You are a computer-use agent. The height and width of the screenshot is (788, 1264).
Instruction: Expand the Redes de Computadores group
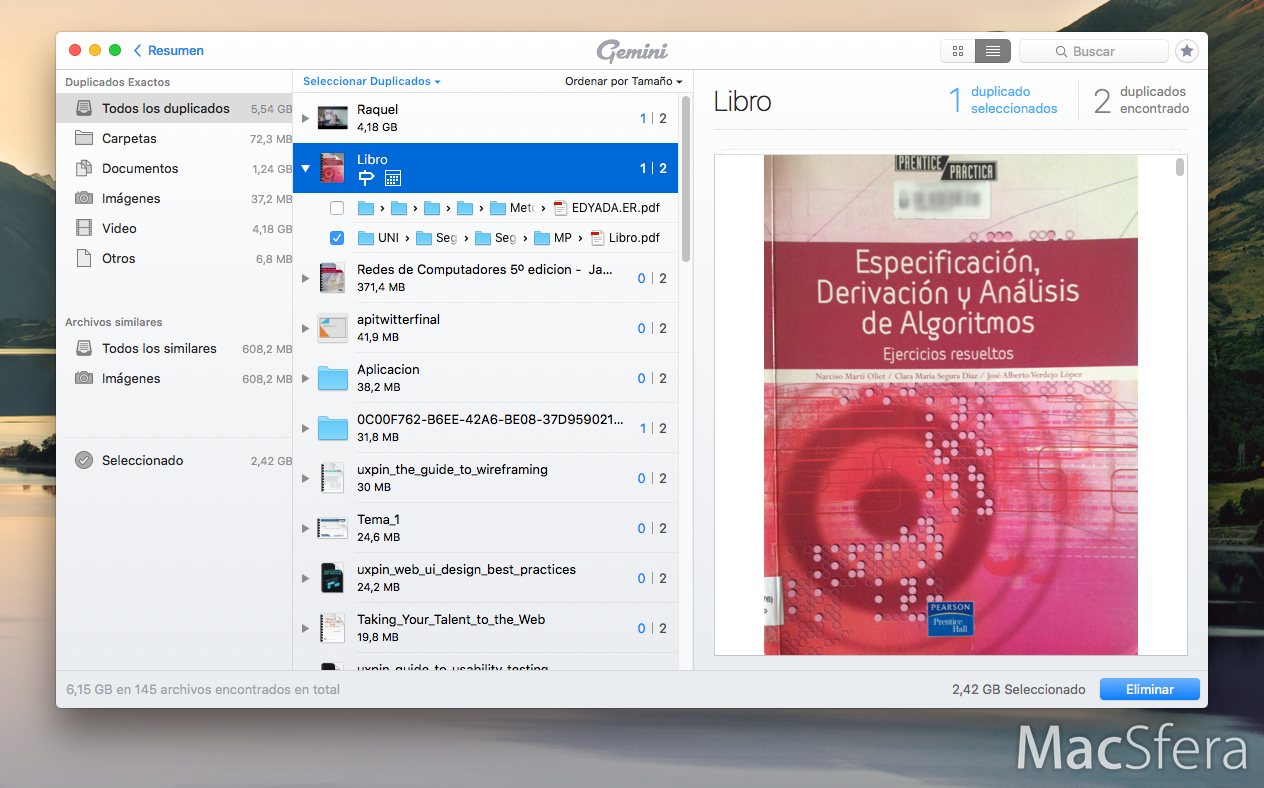coord(306,279)
